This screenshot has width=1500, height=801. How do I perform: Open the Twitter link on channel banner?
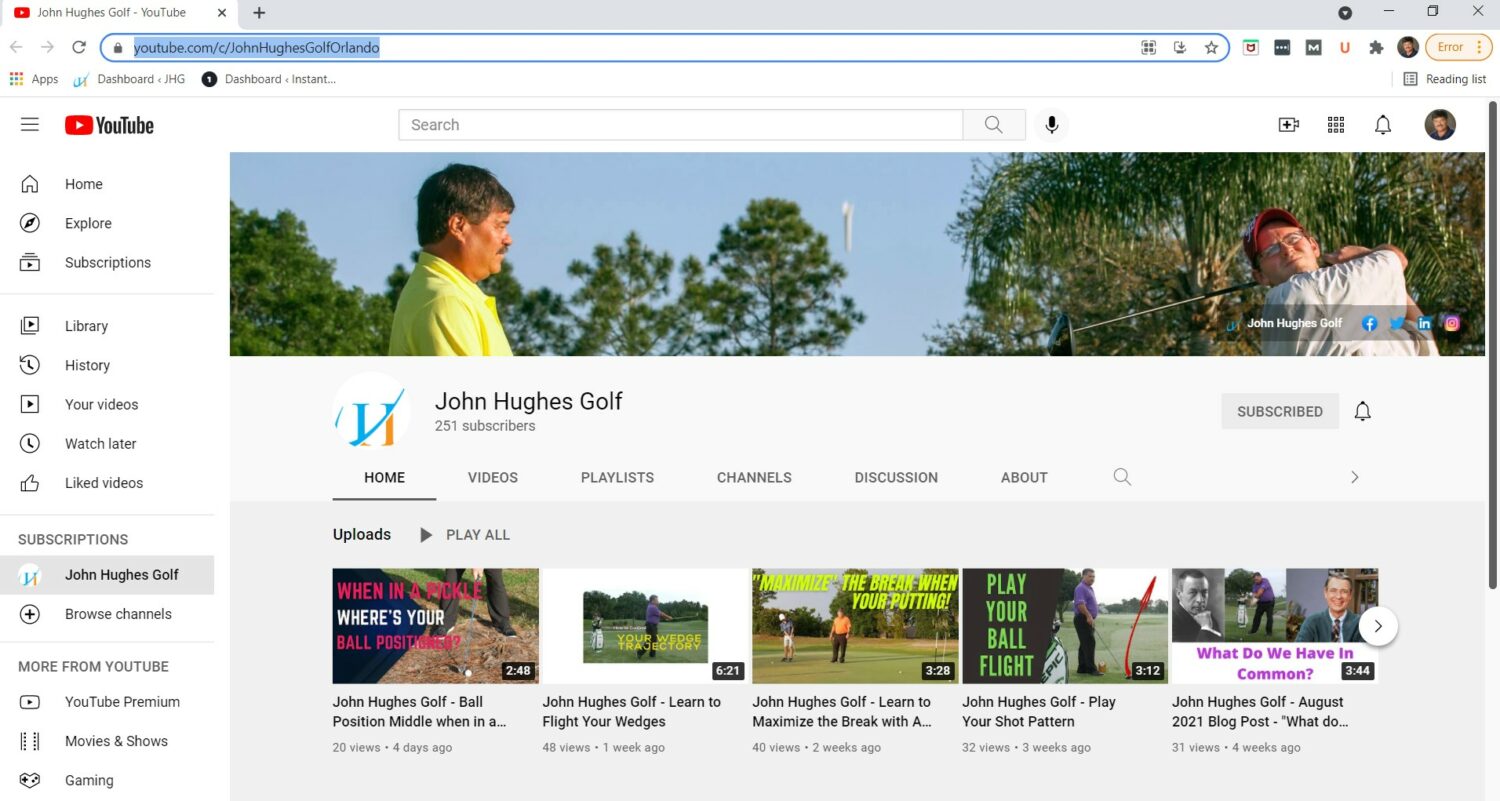point(1397,323)
